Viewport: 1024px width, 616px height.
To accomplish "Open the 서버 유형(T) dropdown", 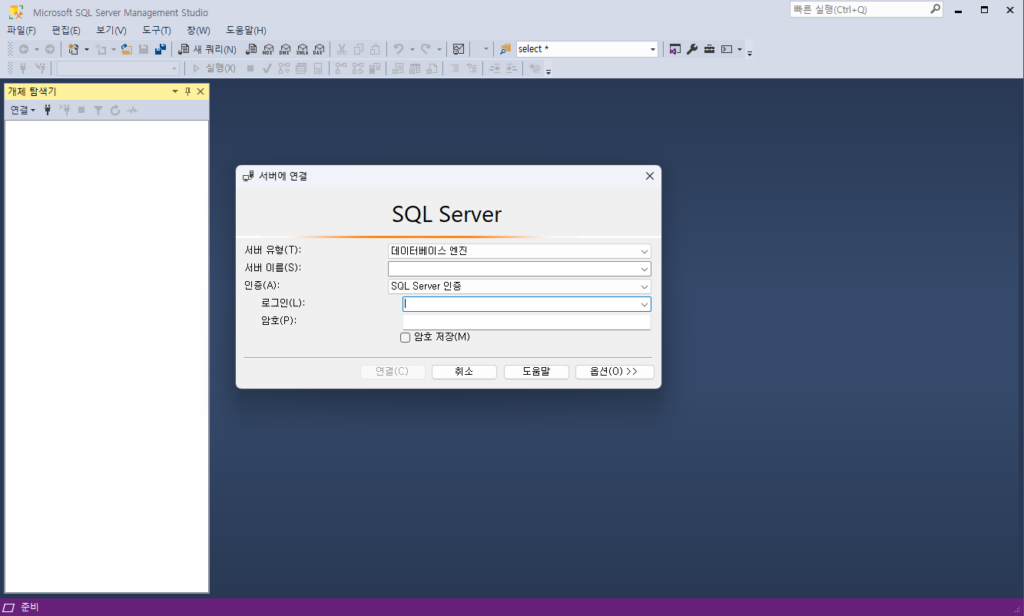I will (x=519, y=251).
